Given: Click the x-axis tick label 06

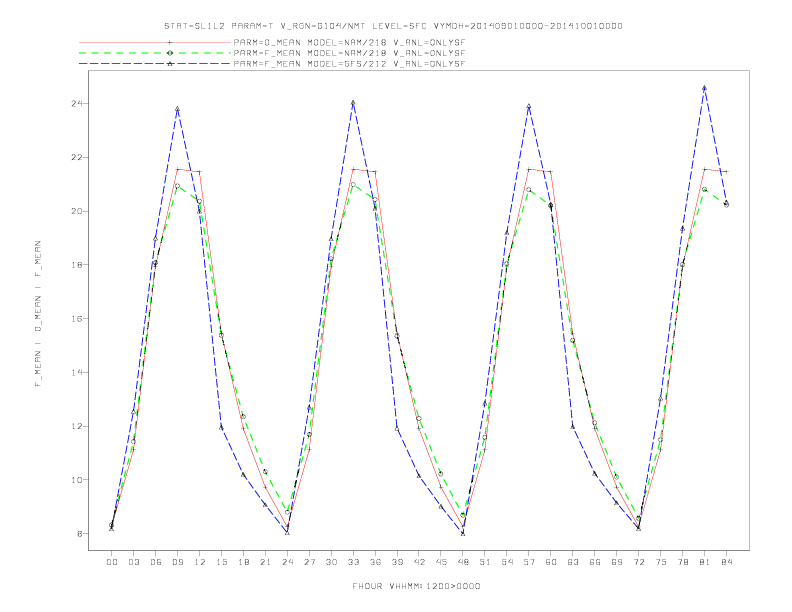Looking at the screenshot, I should [156, 562].
